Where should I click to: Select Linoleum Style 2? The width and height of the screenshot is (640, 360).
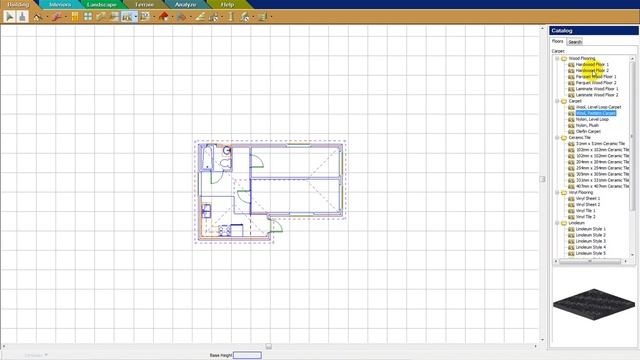click(591, 235)
